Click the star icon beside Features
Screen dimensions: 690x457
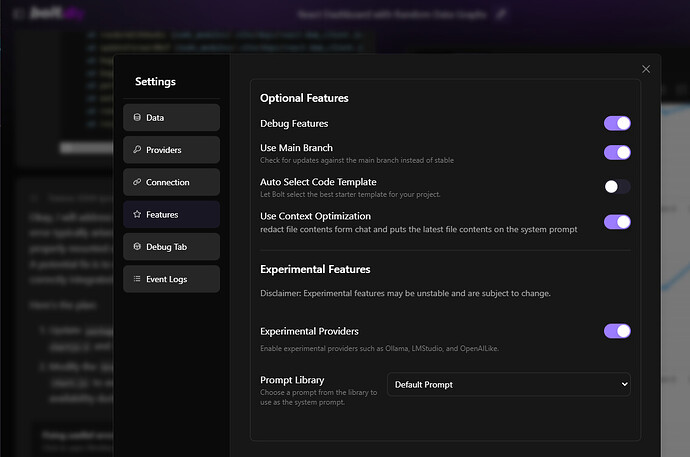click(x=137, y=214)
